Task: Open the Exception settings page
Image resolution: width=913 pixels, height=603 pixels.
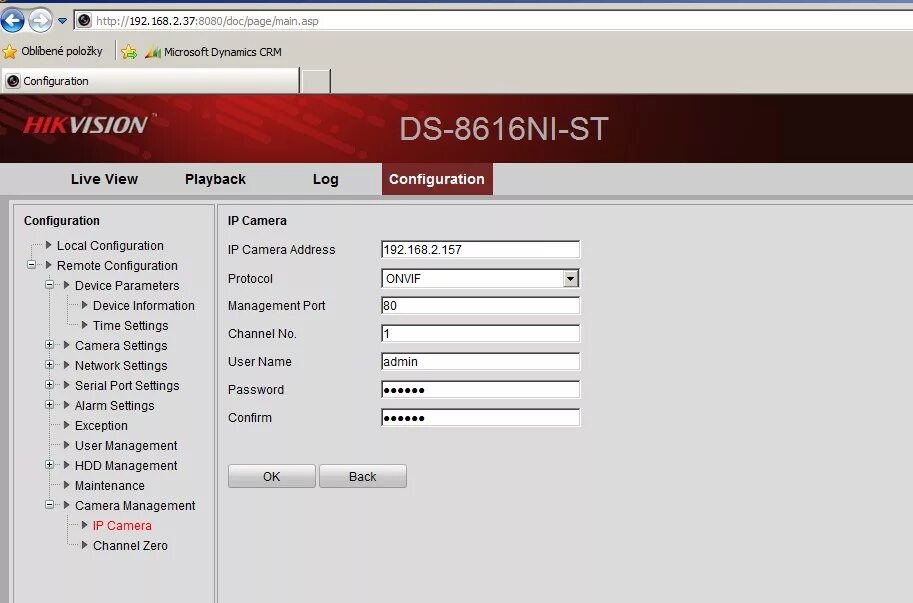Action: tap(101, 425)
